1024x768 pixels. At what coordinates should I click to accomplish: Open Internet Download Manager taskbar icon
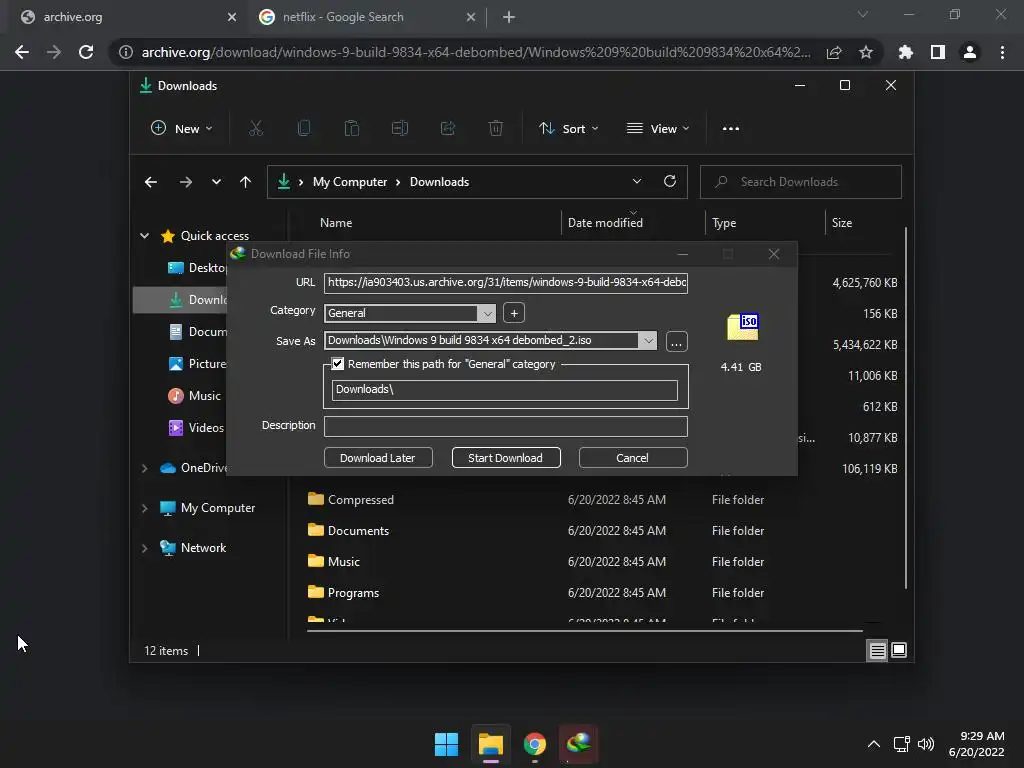pos(579,744)
